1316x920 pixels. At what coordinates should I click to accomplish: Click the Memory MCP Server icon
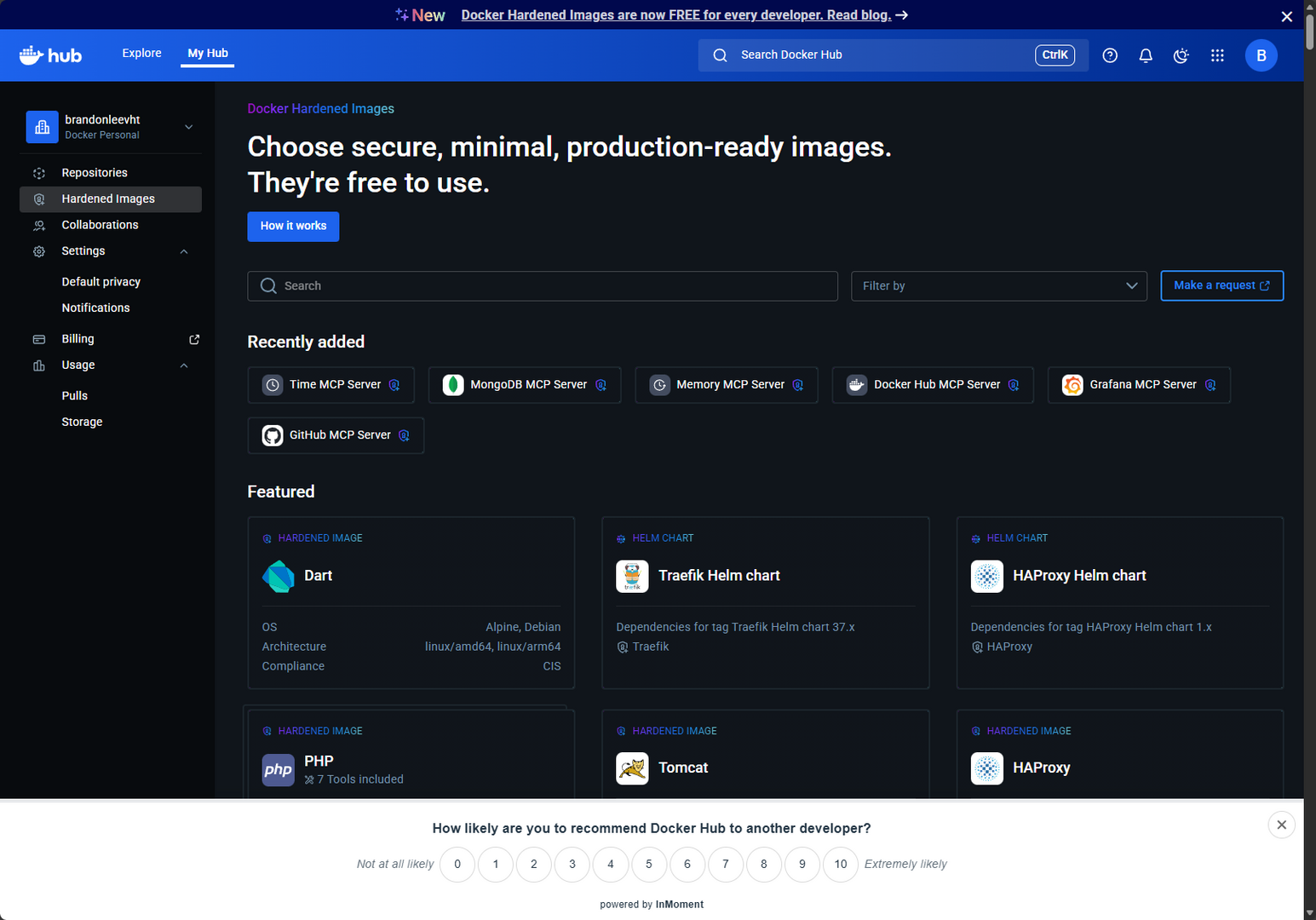tap(660, 385)
